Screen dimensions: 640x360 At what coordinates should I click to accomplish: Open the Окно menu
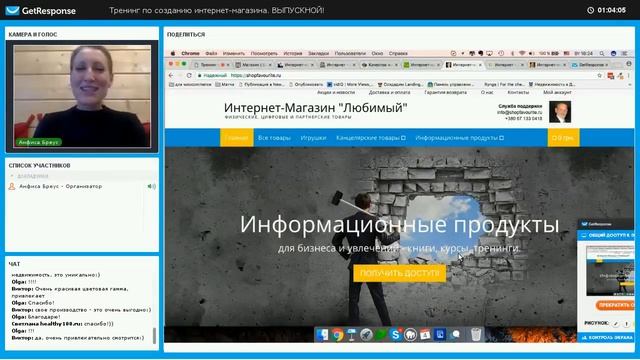377,53
